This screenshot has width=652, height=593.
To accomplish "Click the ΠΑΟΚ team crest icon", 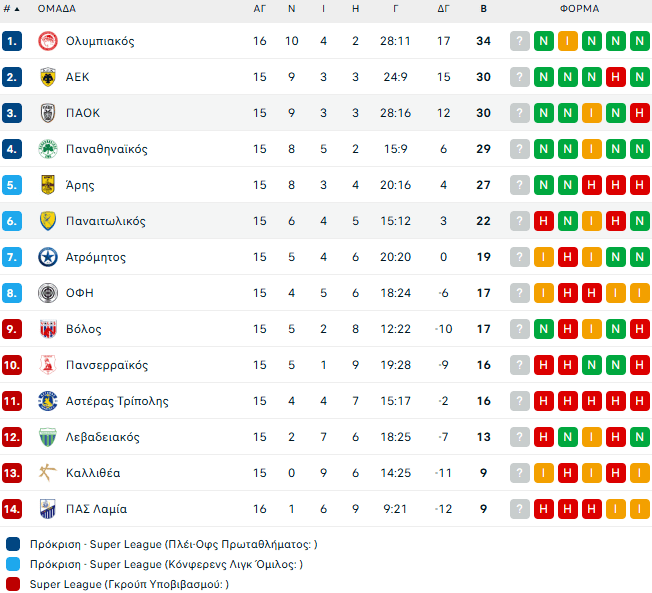I will pos(46,113).
